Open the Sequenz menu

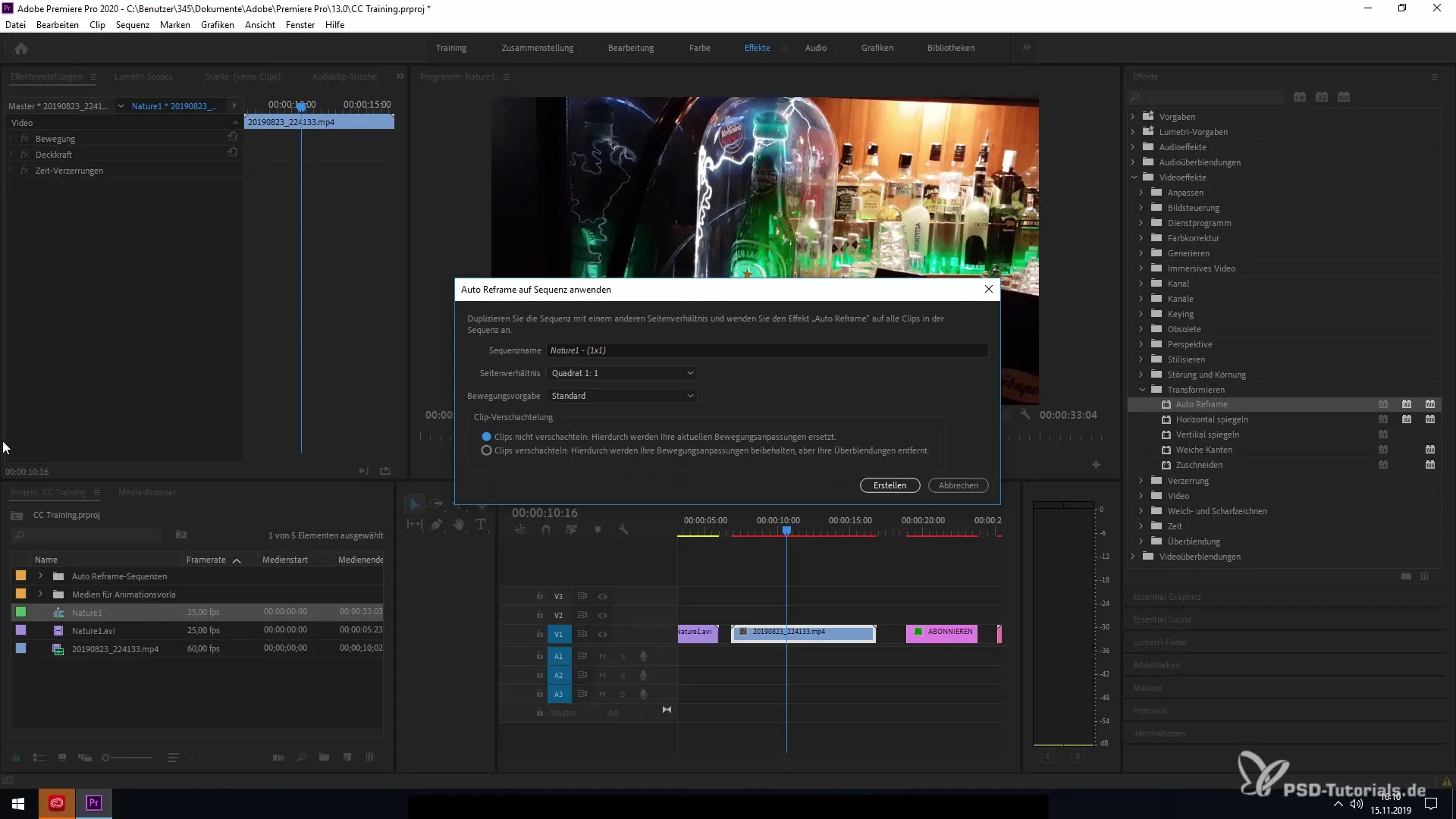point(132,25)
